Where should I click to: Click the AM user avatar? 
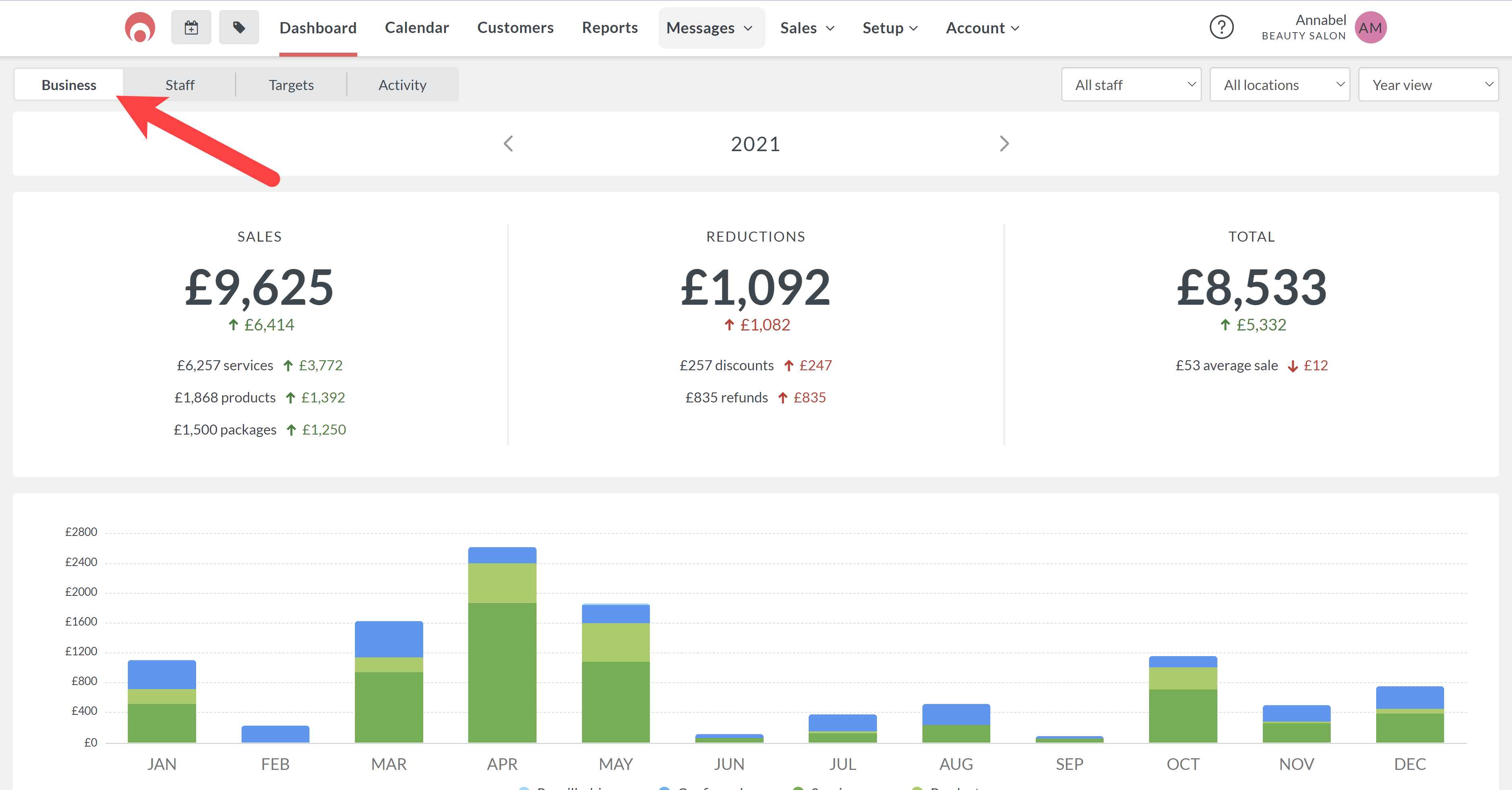coord(1371,28)
